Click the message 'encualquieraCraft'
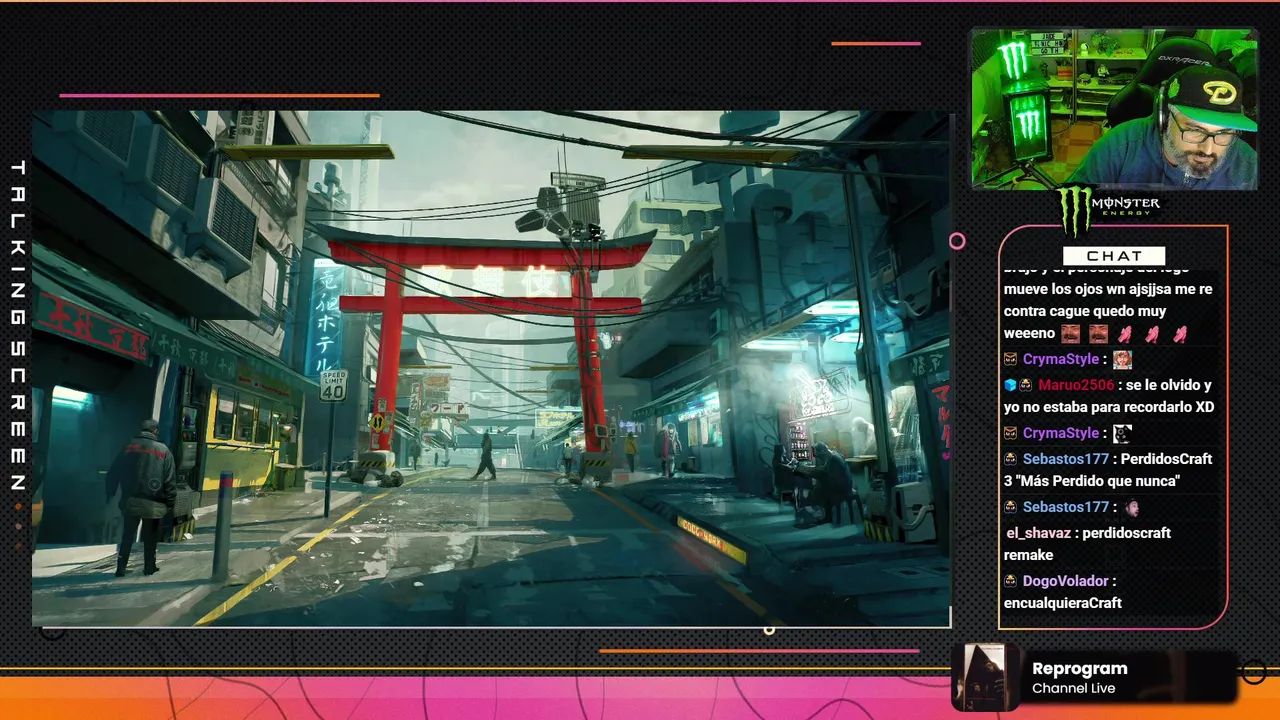This screenshot has height=720, width=1280. click(1063, 603)
